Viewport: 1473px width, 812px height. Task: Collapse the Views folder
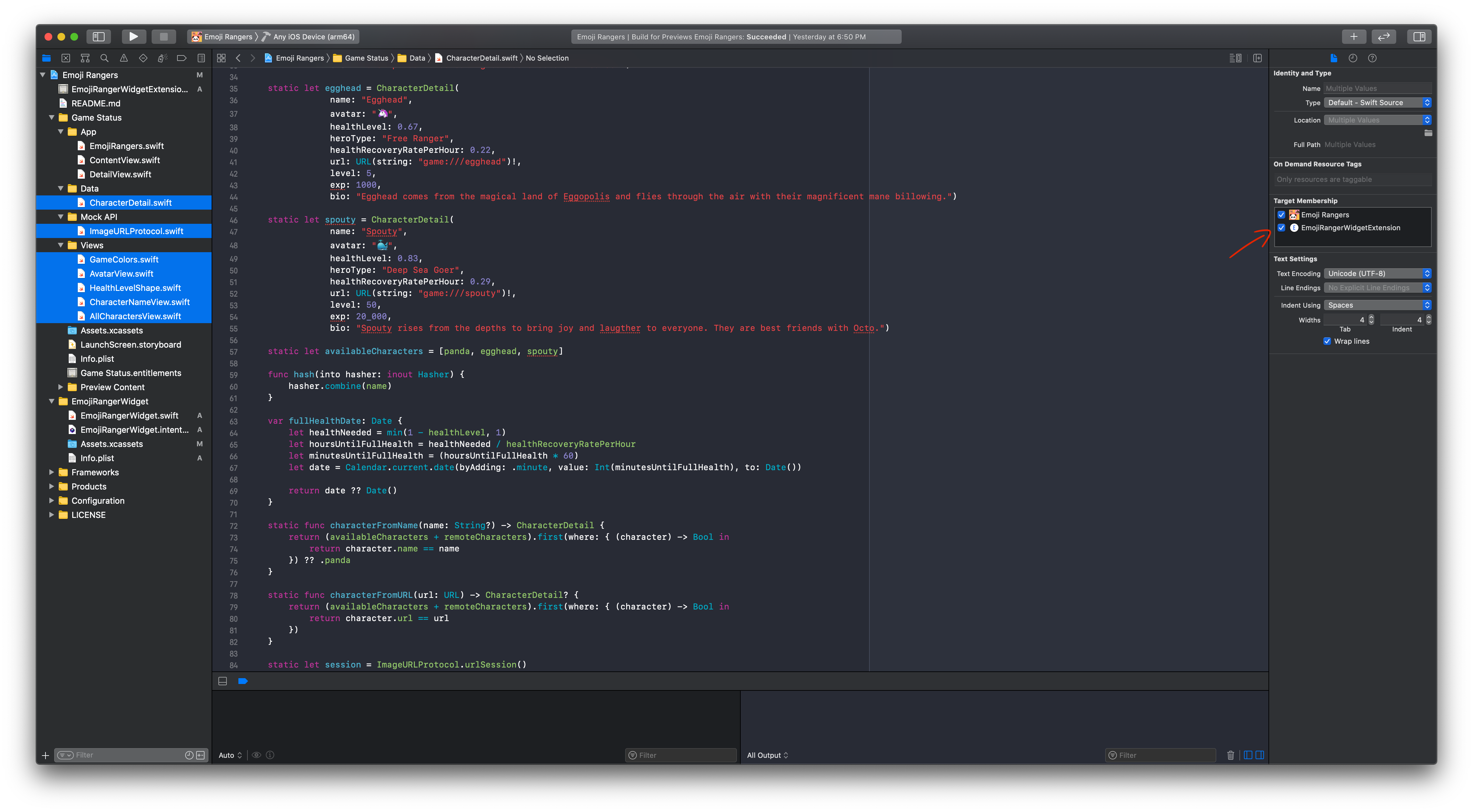pyautogui.click(x=61, y=245)
